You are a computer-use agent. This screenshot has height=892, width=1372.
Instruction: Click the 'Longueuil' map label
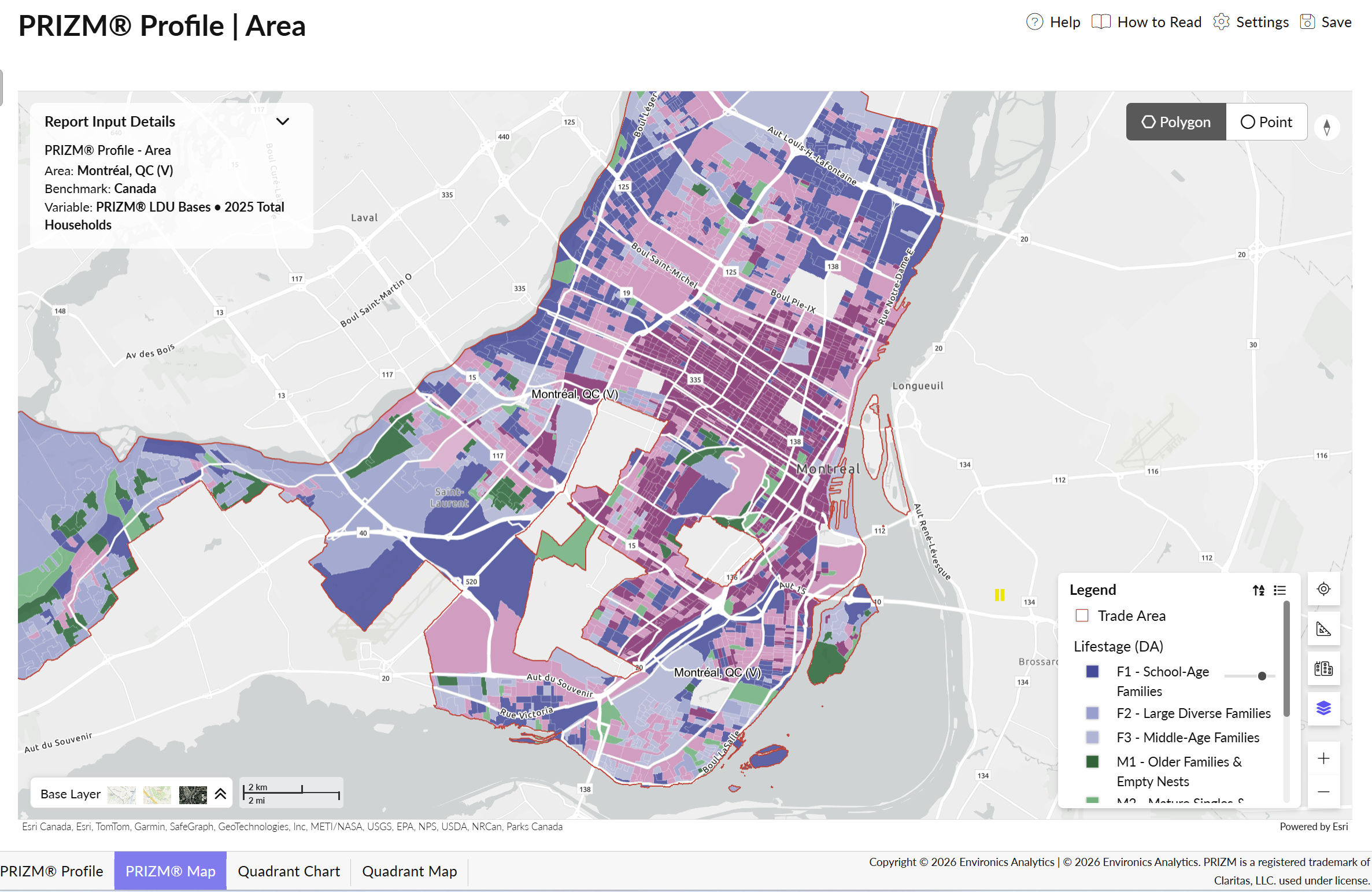(x=918, y=386)
